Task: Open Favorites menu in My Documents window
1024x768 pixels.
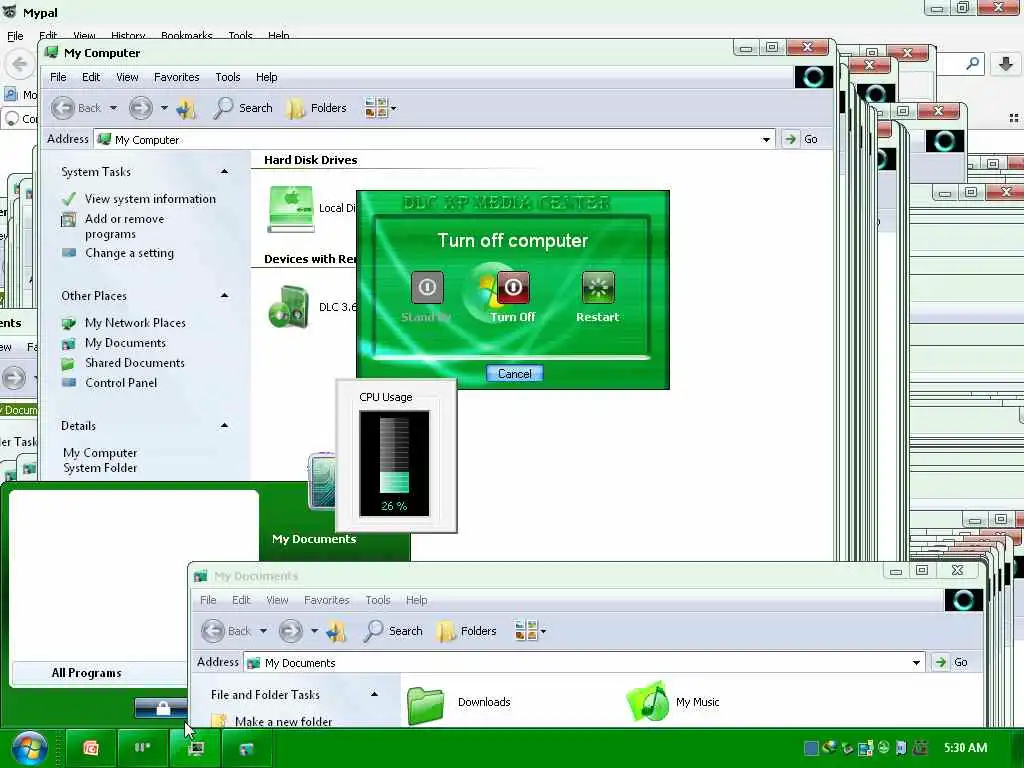Action: click(x=327, y=600)
